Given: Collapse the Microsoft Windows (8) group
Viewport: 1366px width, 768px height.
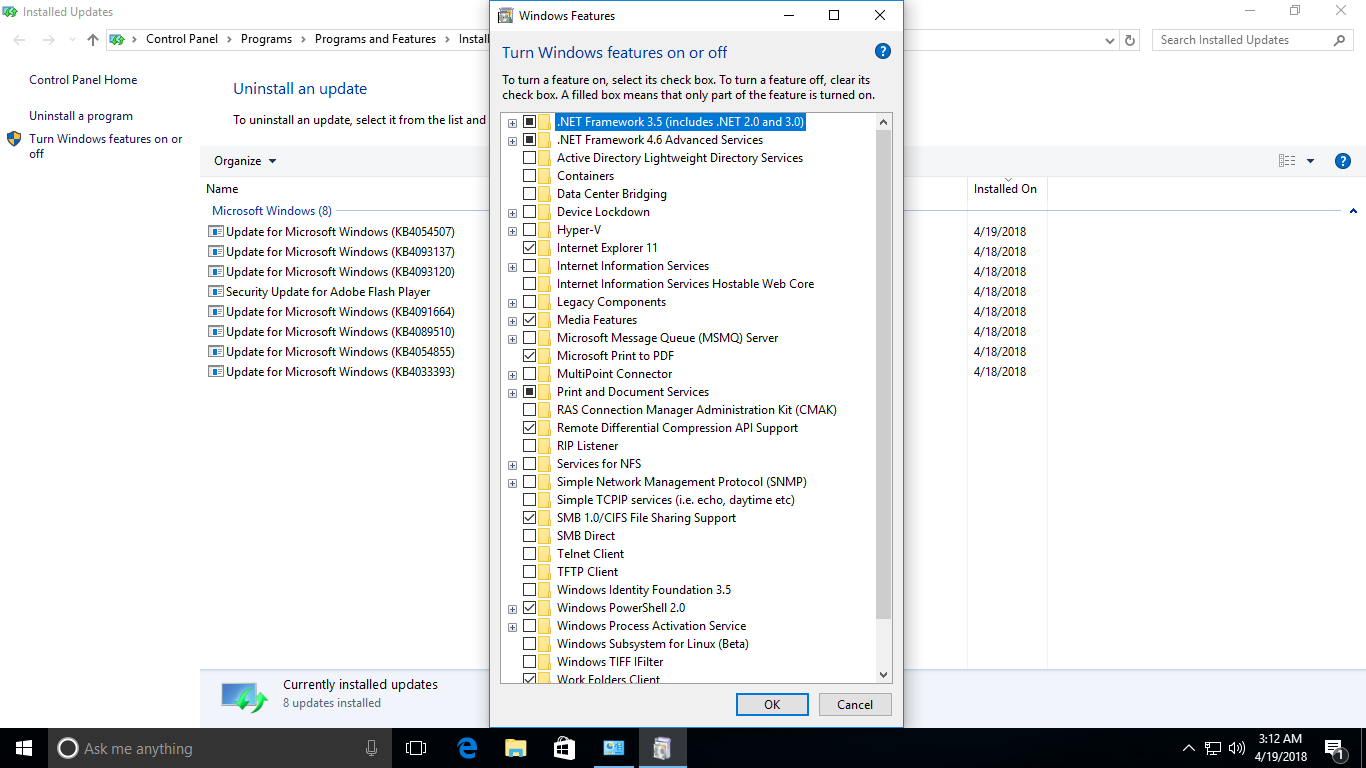Looking at the screenshot, I should click(1353, 211).
